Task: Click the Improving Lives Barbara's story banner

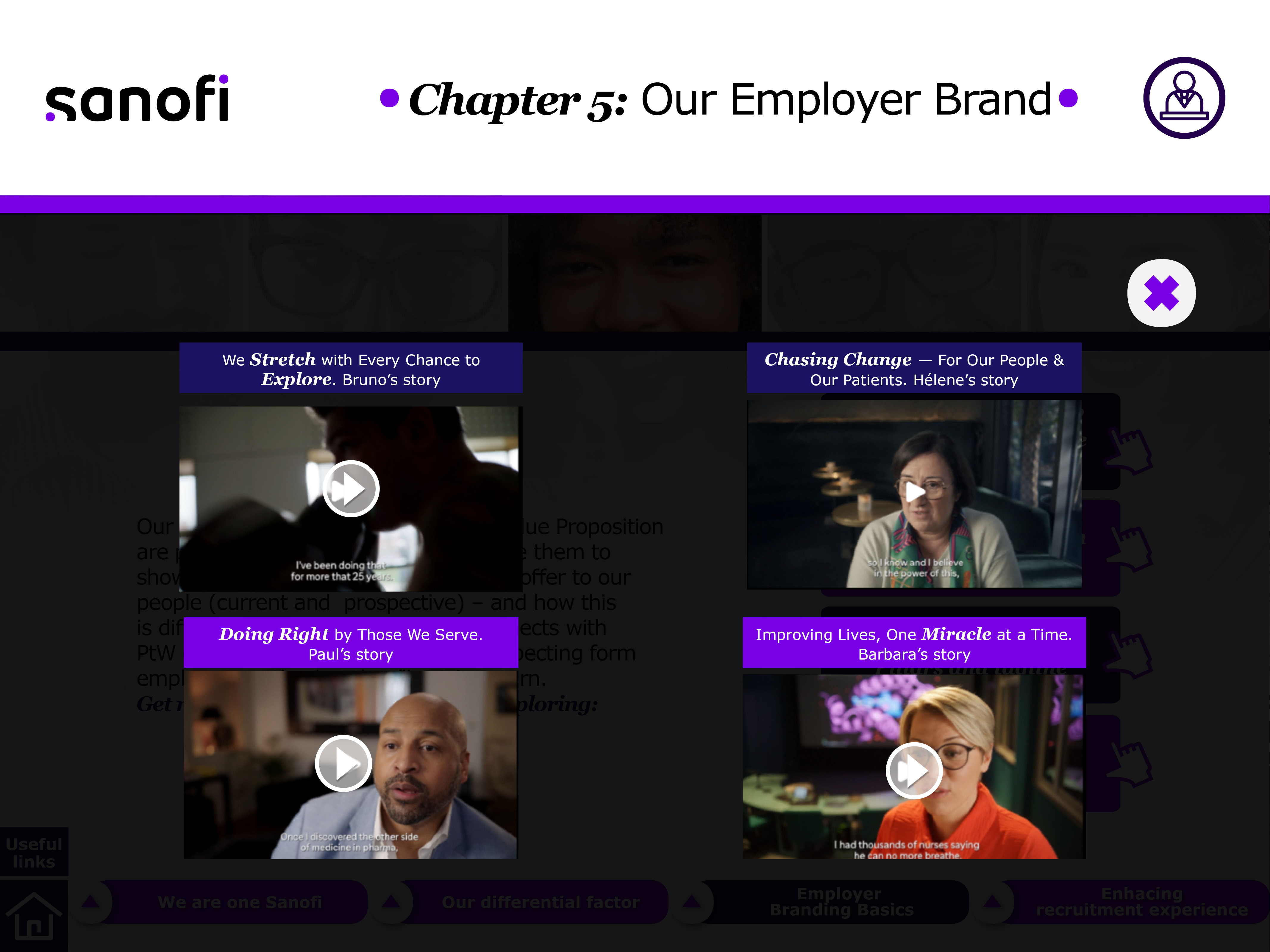Action: coord(914,643)
